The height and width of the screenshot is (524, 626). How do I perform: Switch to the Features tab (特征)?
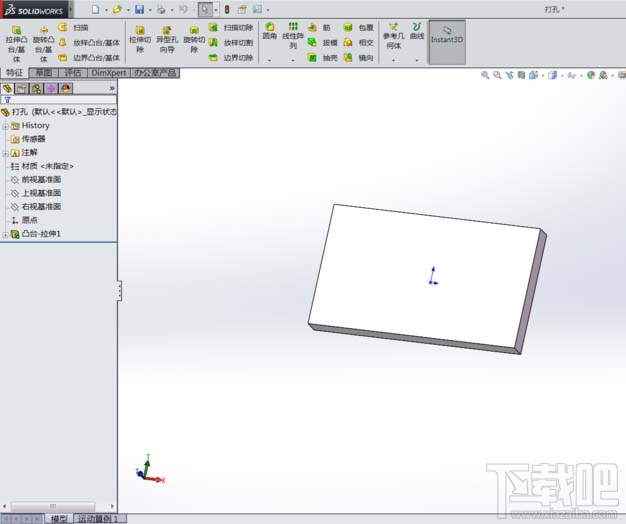[14, 73]
